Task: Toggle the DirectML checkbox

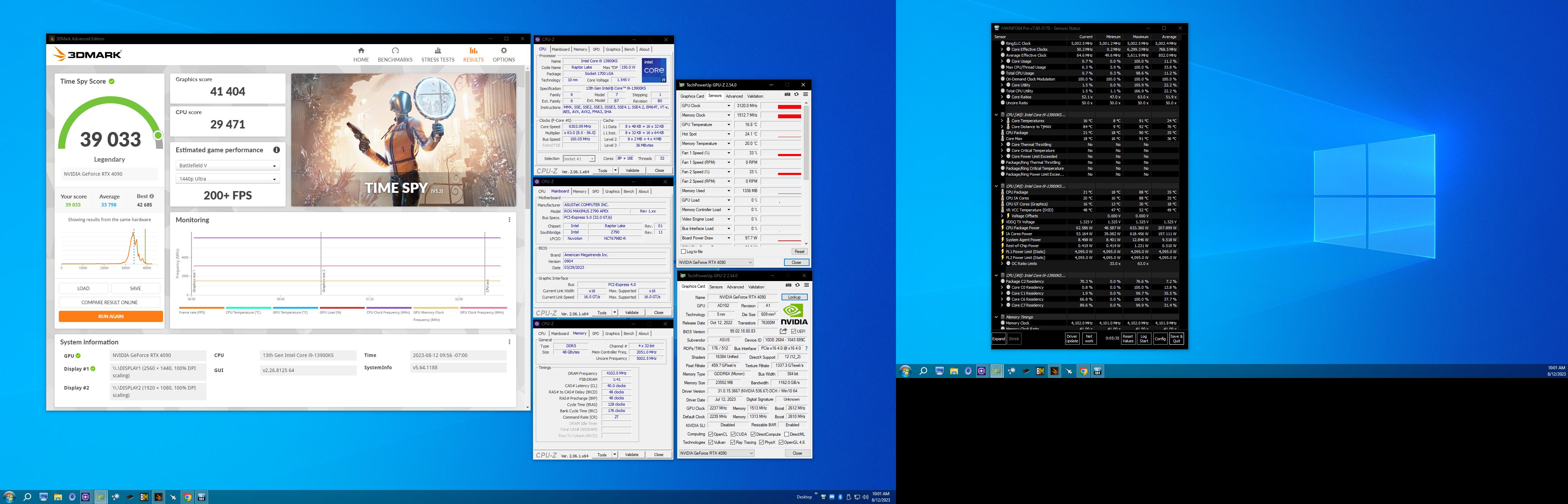Action: click(x=786, y=434)
